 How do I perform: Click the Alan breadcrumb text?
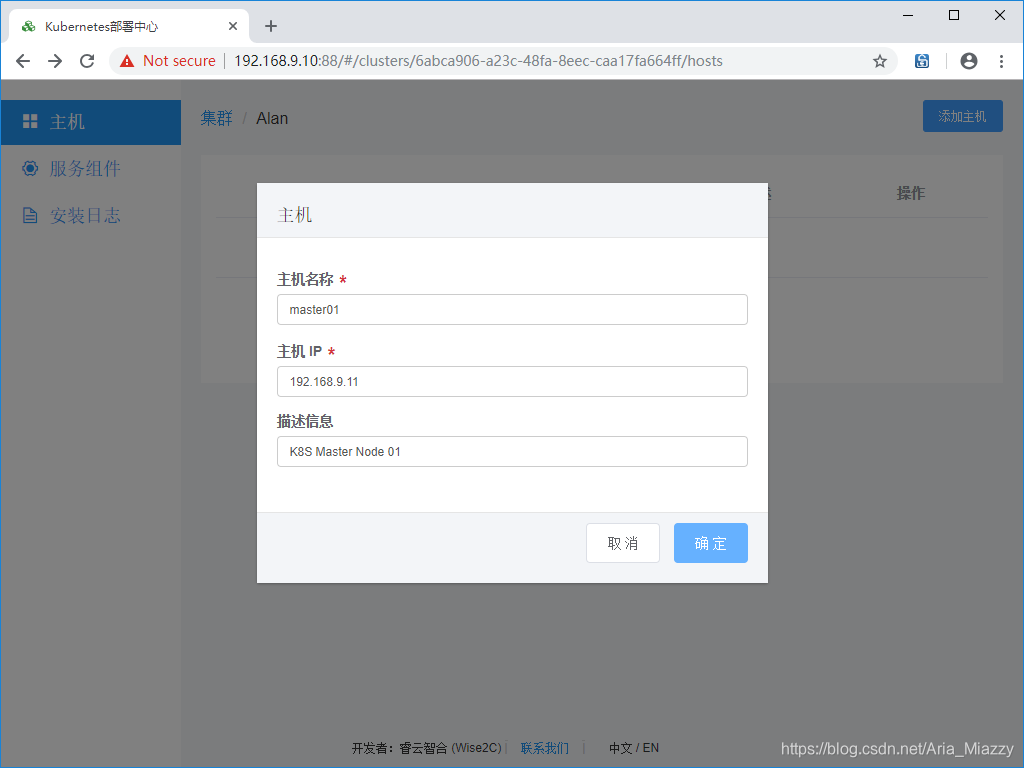[x=272, y=118]
